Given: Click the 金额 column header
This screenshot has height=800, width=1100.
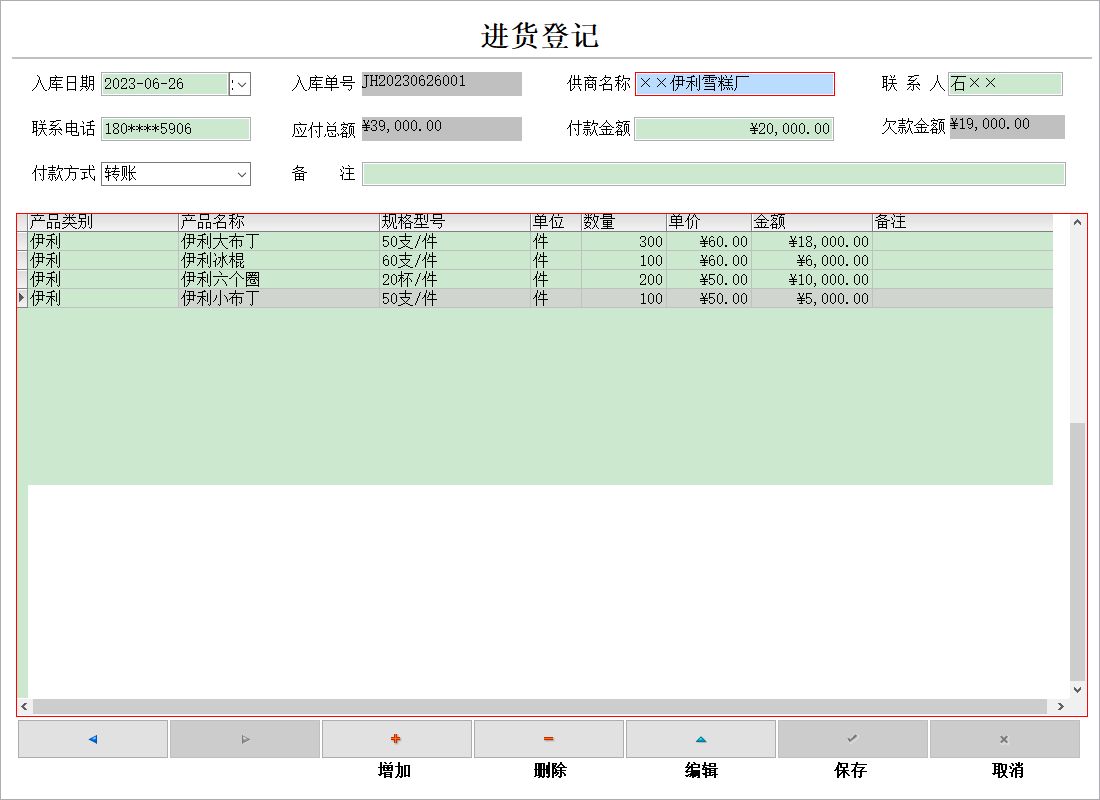Looking at the screenshot, I should click(x=812, y=222).
